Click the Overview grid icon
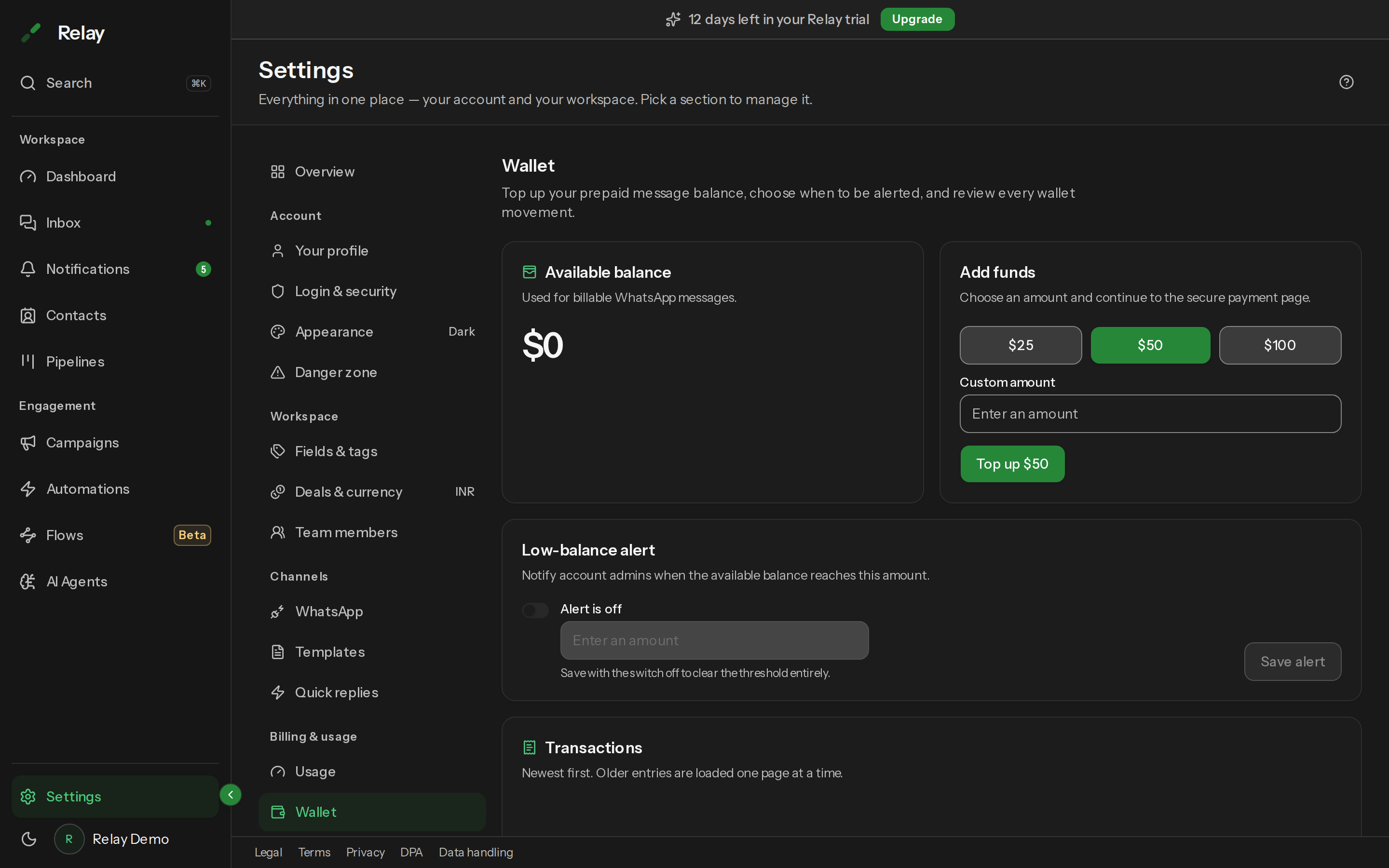Screen dimensions: 1389x868 (278, 172)
